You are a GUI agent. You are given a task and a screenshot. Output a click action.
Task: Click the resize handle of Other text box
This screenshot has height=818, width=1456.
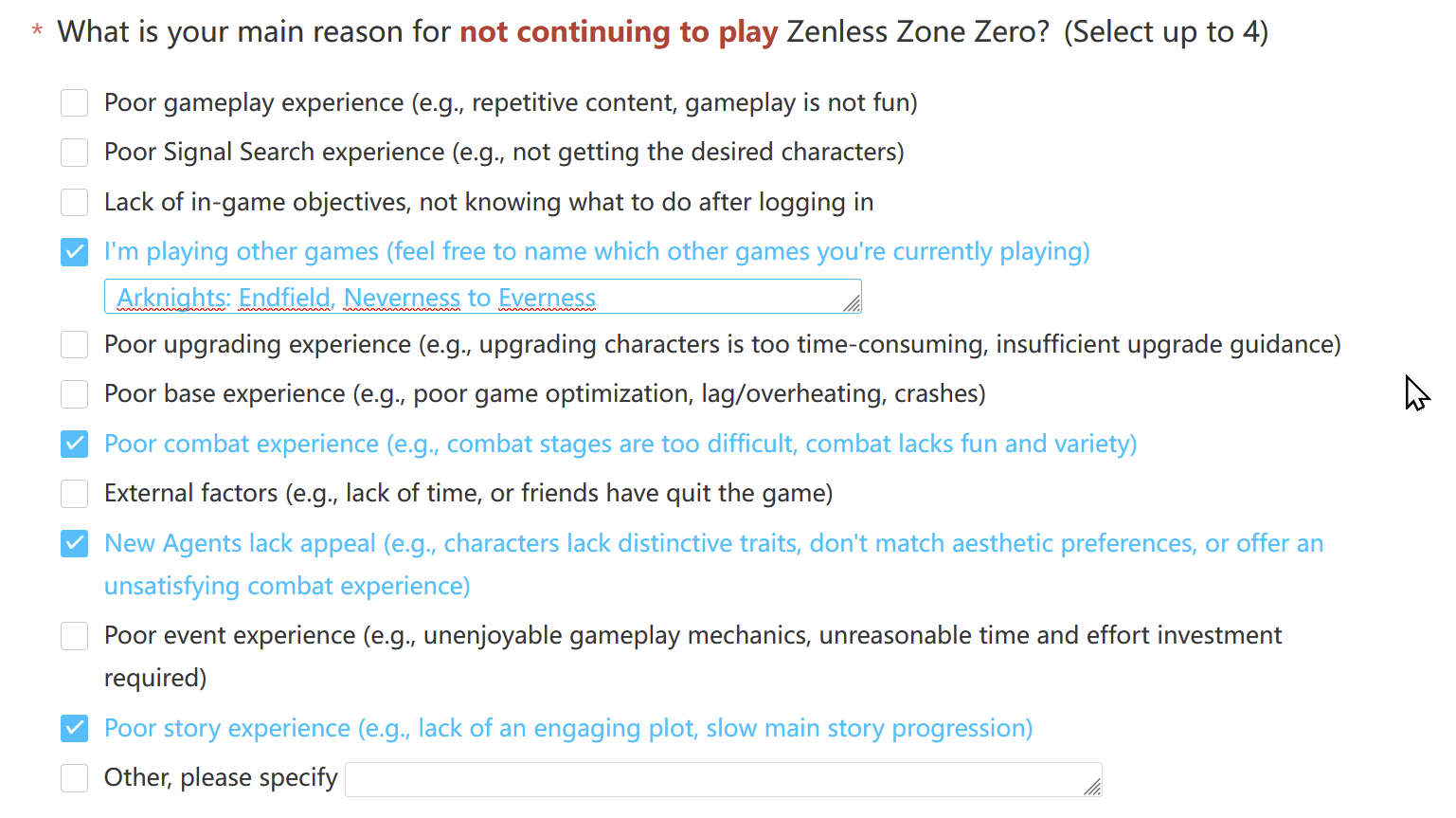click(1093, 787)
